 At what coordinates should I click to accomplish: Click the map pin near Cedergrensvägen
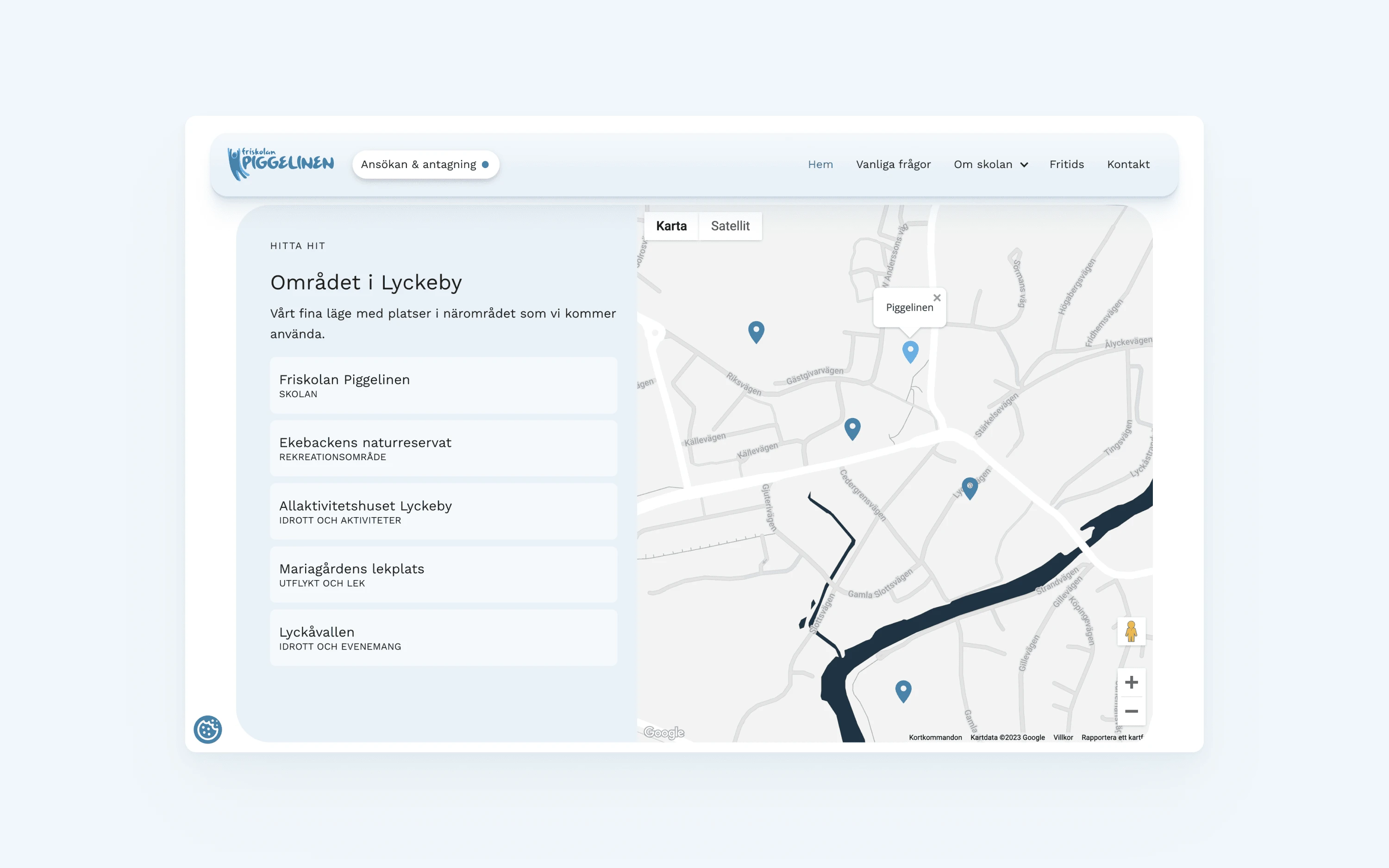pyautogui.click(x=970, y=488)
